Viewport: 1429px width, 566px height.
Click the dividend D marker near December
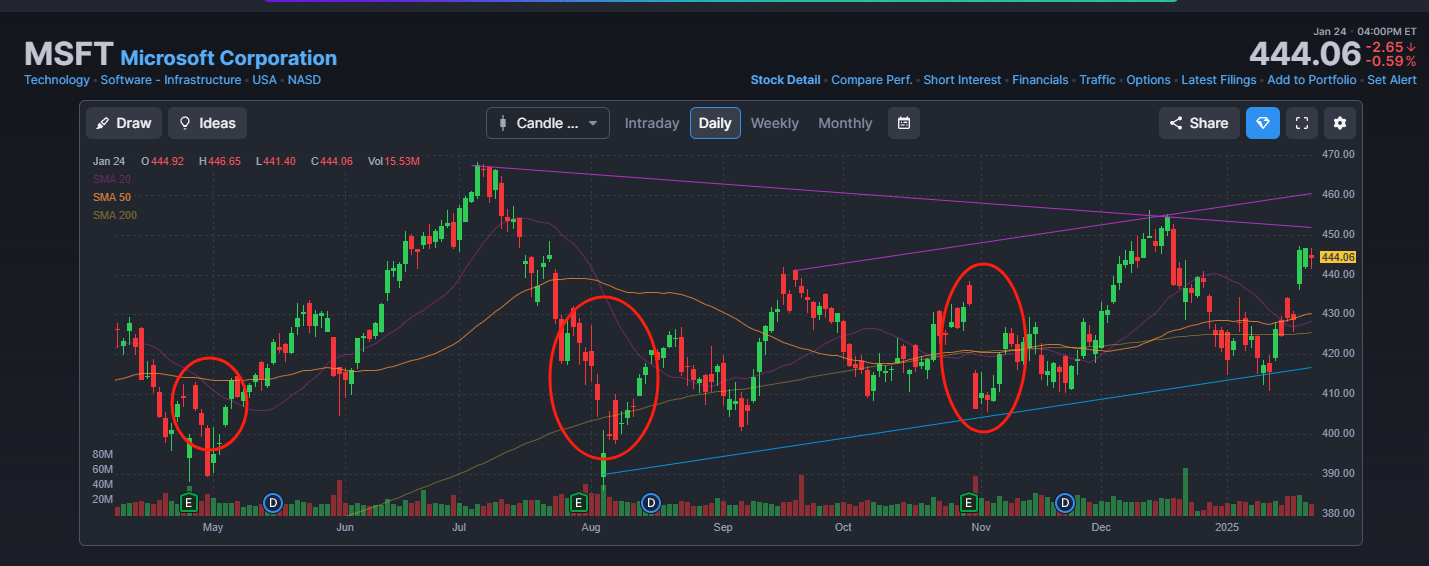point(1065,501)
